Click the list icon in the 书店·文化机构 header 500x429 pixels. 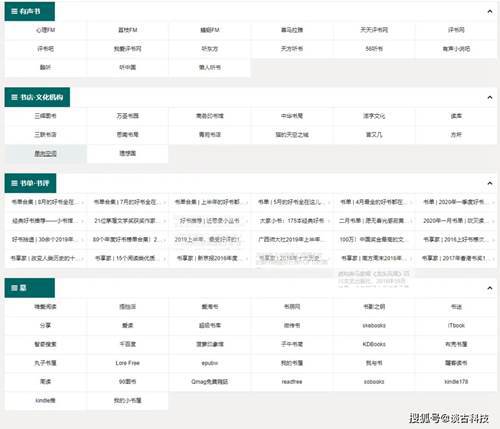[x=14, y=97]
